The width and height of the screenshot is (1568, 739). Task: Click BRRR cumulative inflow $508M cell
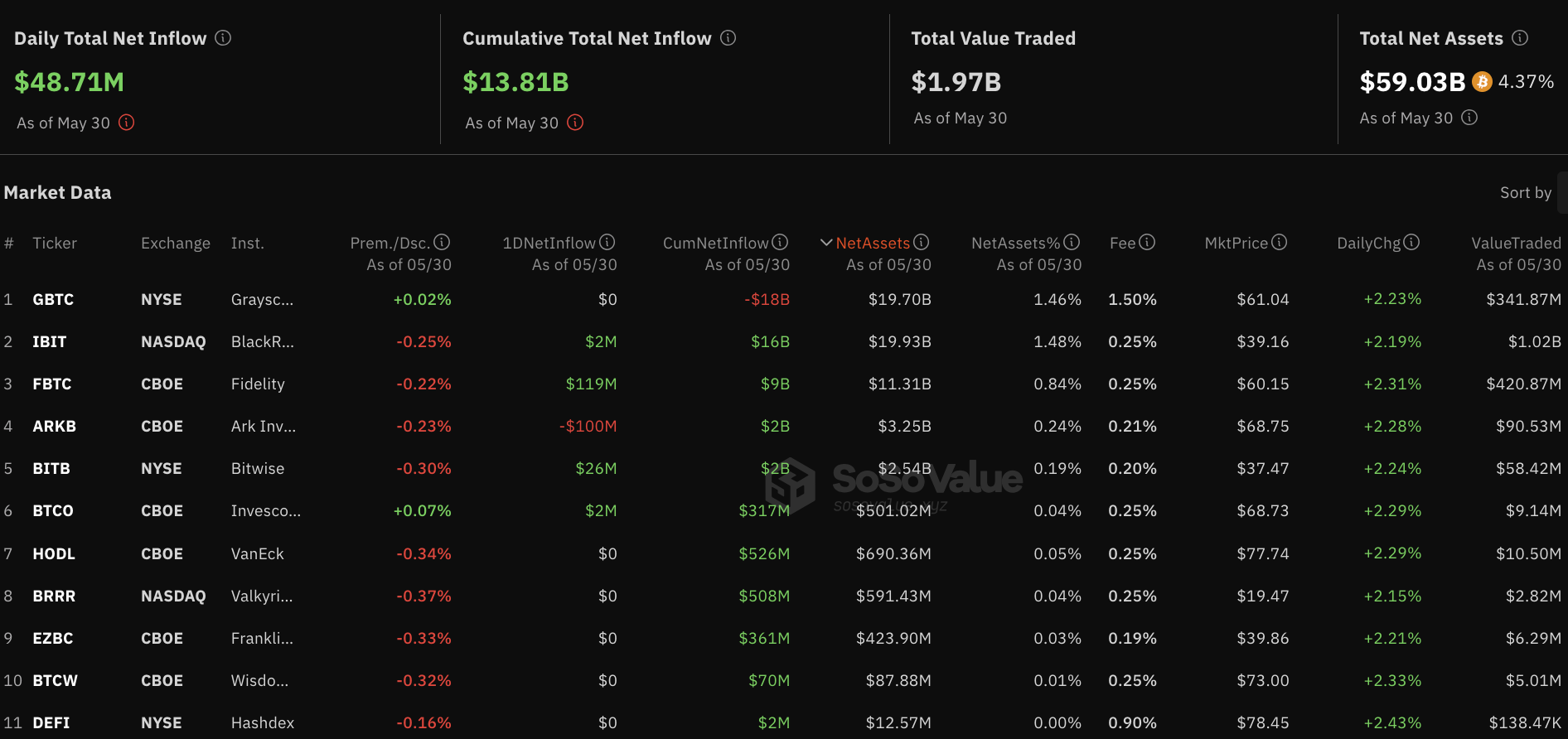[x=764, y=596]
